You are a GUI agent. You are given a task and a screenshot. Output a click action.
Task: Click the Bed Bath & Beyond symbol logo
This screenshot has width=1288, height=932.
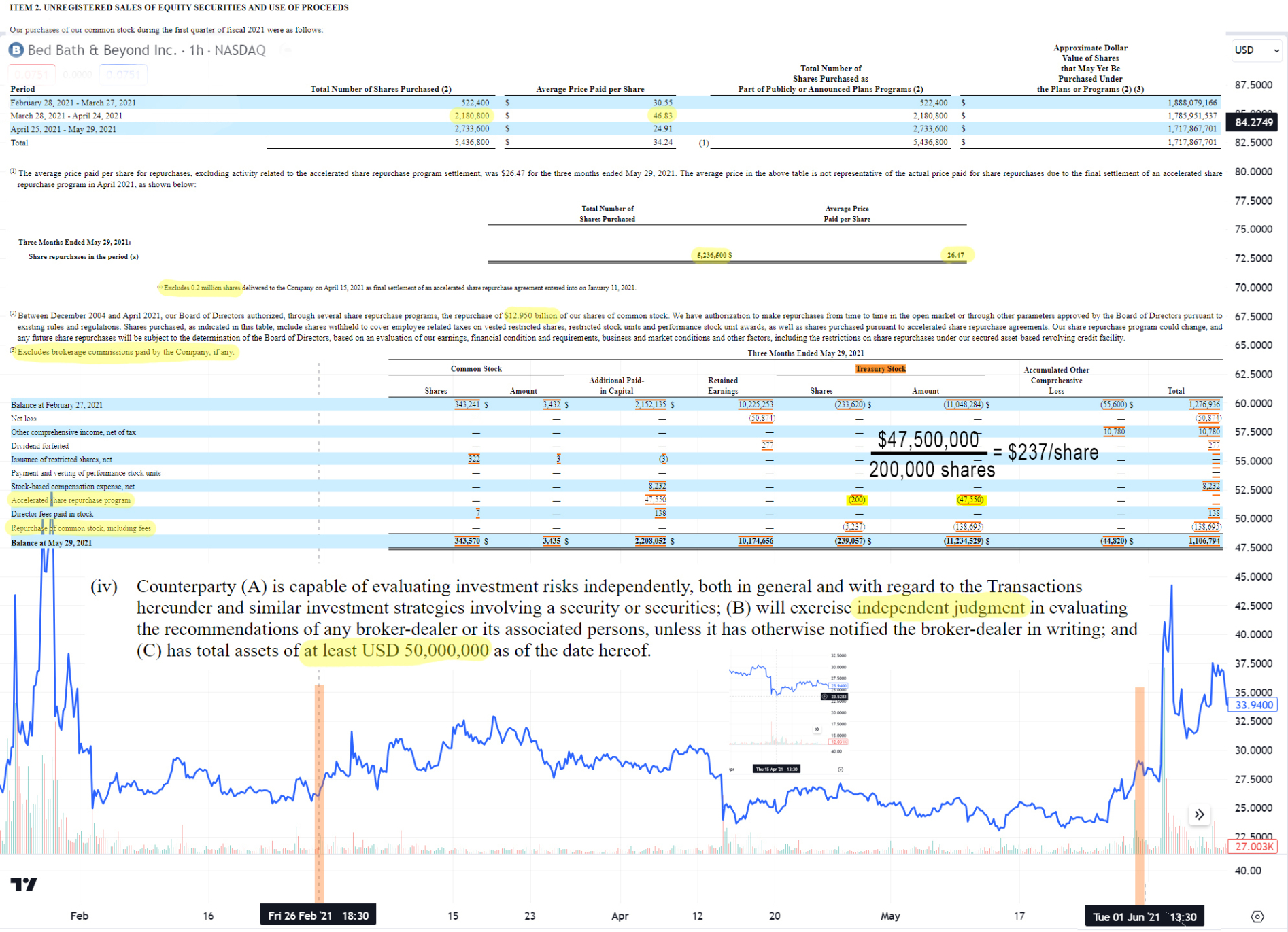point(16,50)
